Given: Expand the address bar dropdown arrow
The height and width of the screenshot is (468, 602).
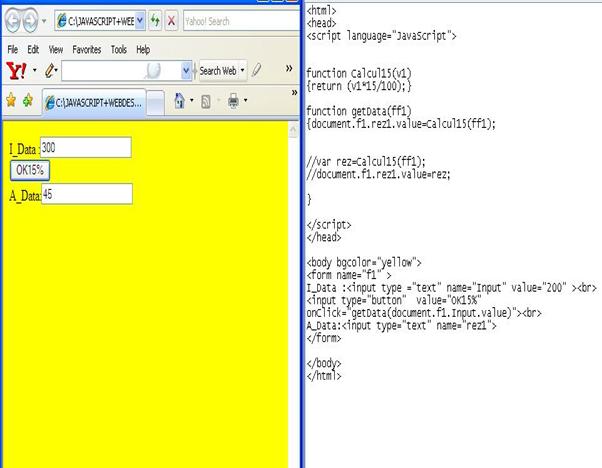Looking at the screenshot, I should pyautogui.click(x=140, y=21).
